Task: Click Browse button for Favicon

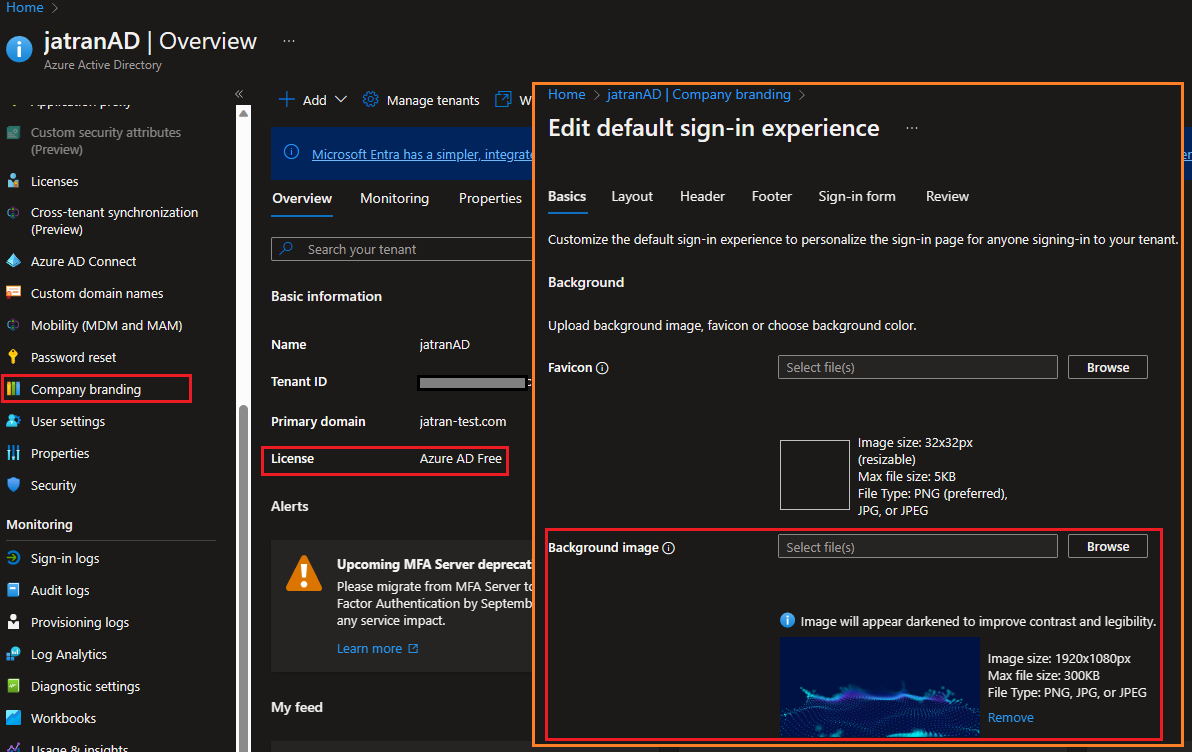Action: tap(1108, 367)
